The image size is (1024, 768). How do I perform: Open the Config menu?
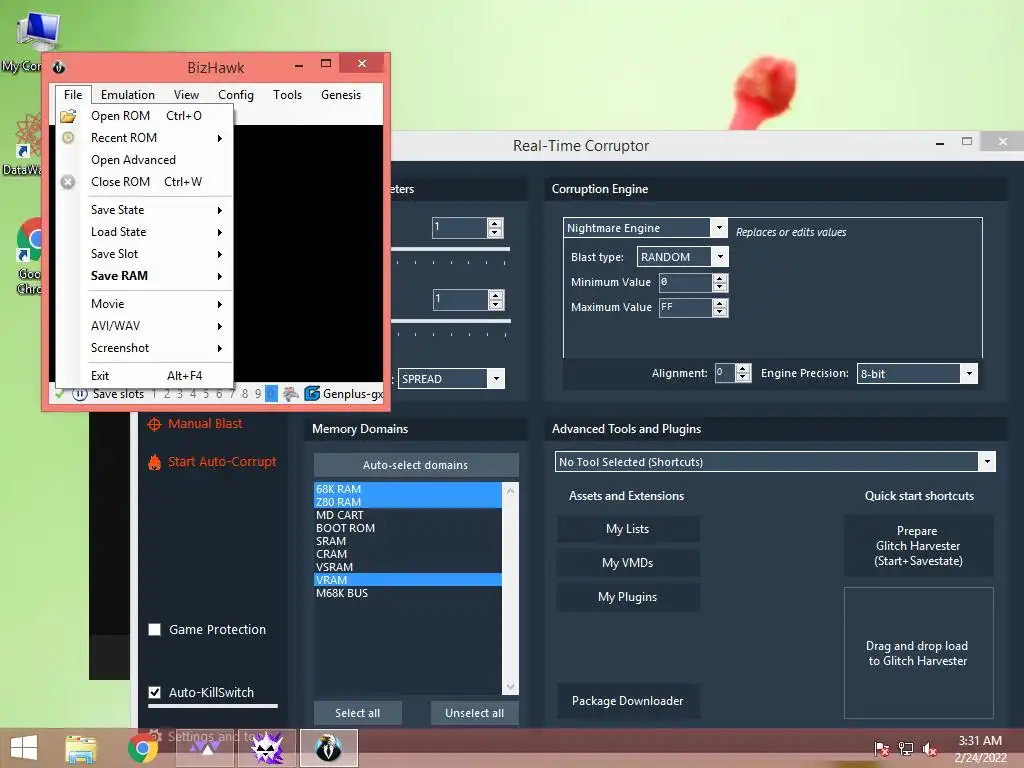236,95
